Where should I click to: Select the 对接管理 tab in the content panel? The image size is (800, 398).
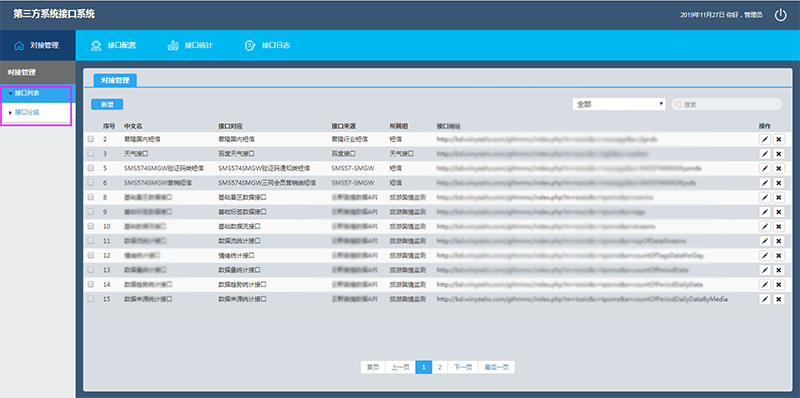pos(115,80)
